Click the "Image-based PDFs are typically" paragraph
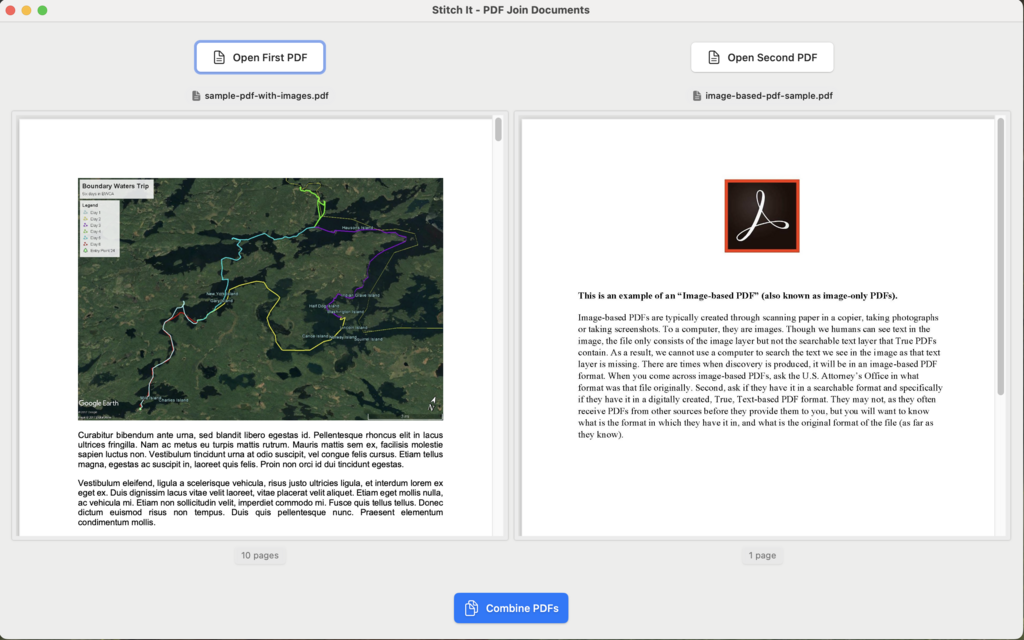1024x640 pixels. pyautogui.click(x=760, y=376)
